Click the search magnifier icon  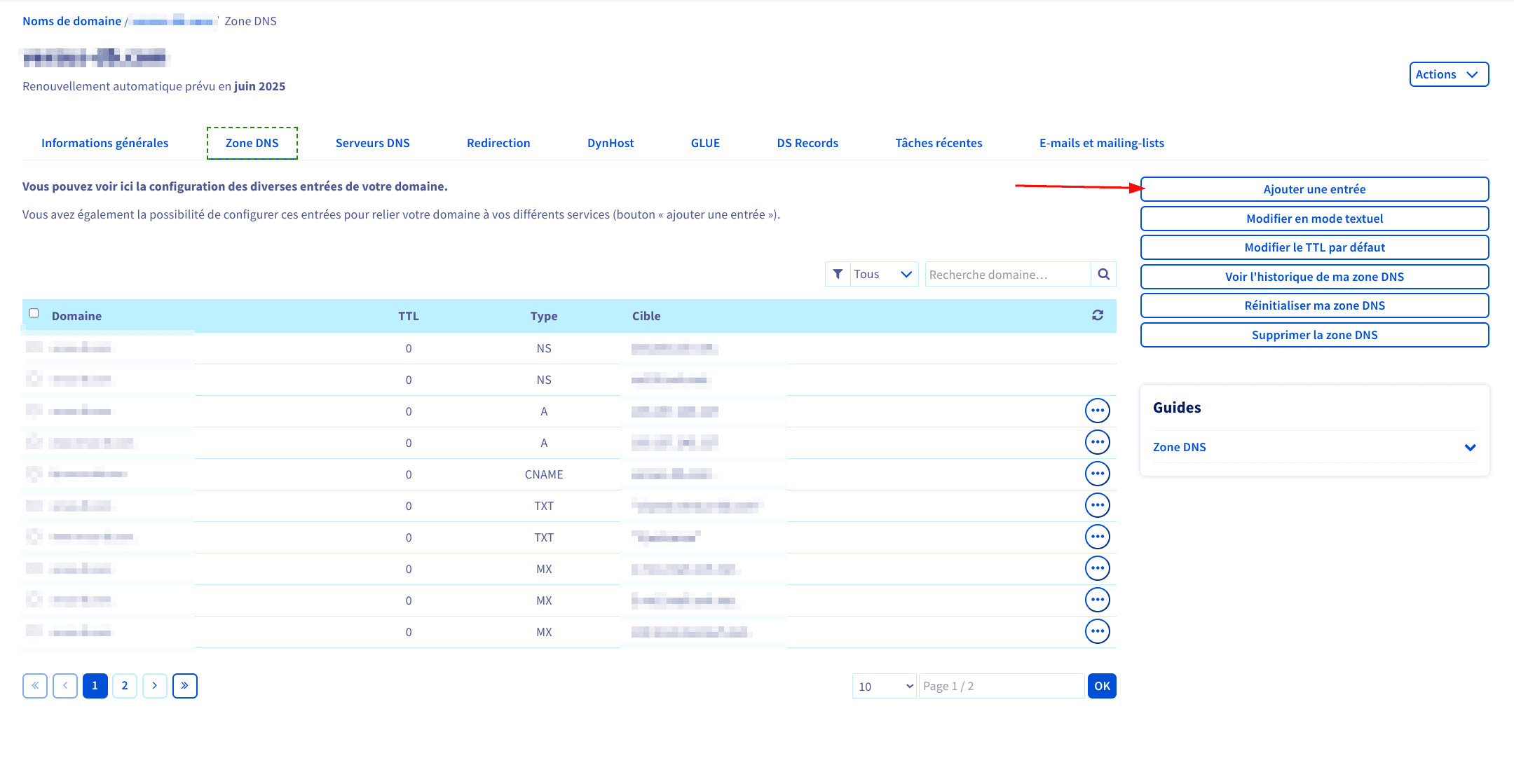1103,274
